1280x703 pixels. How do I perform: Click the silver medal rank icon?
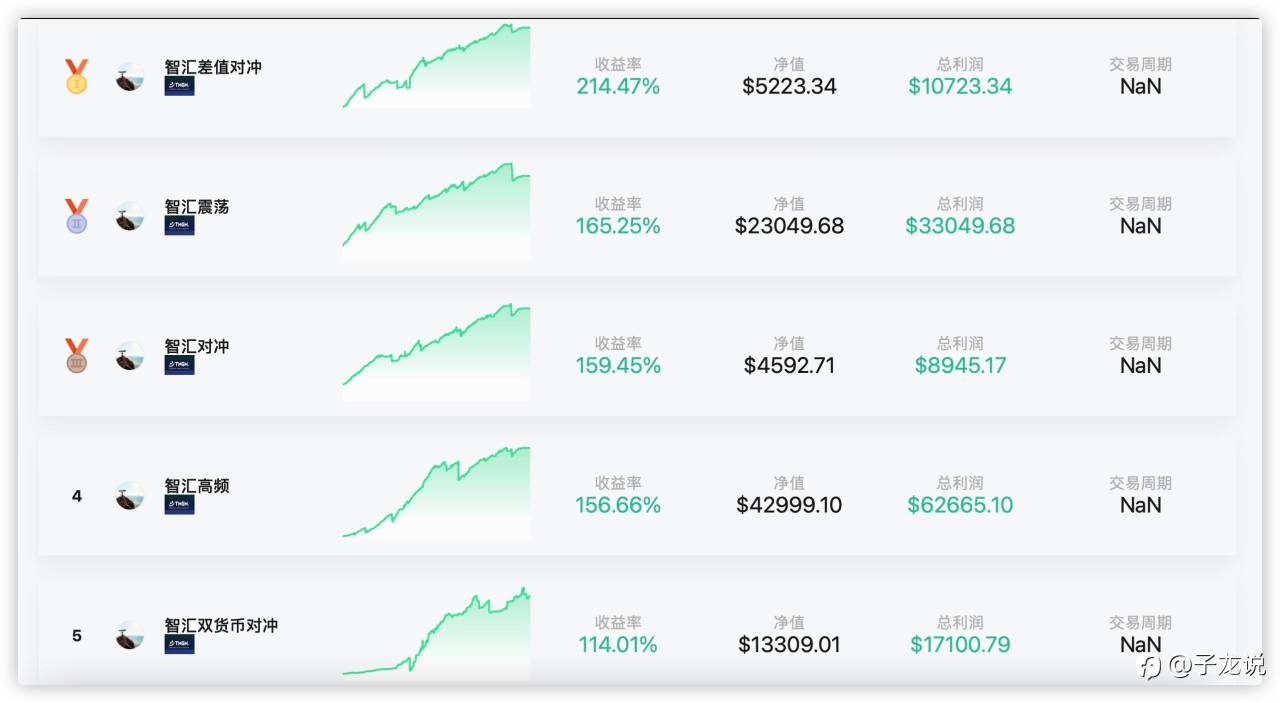77,216
